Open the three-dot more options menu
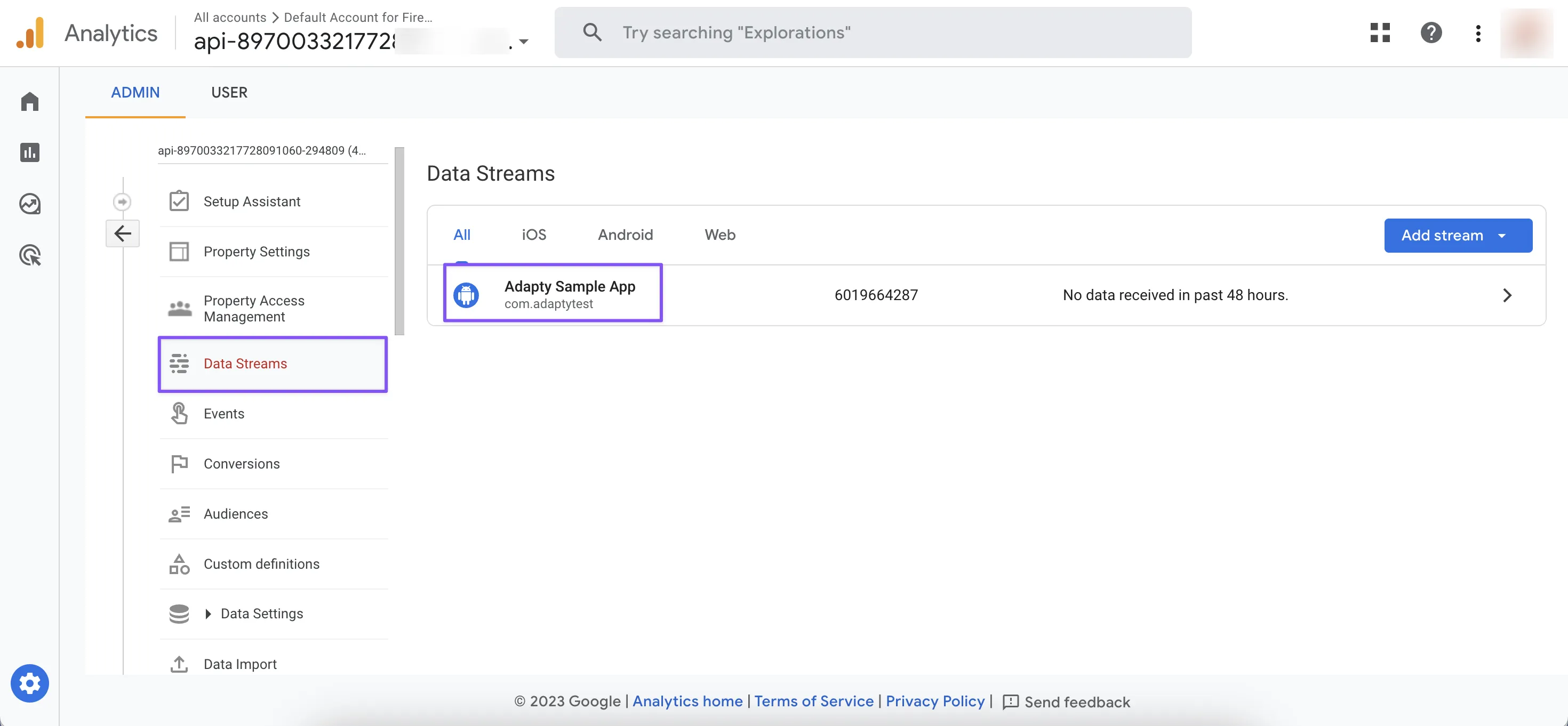The width and height of the screenshot is (1568, 726). coord(1478,33)
